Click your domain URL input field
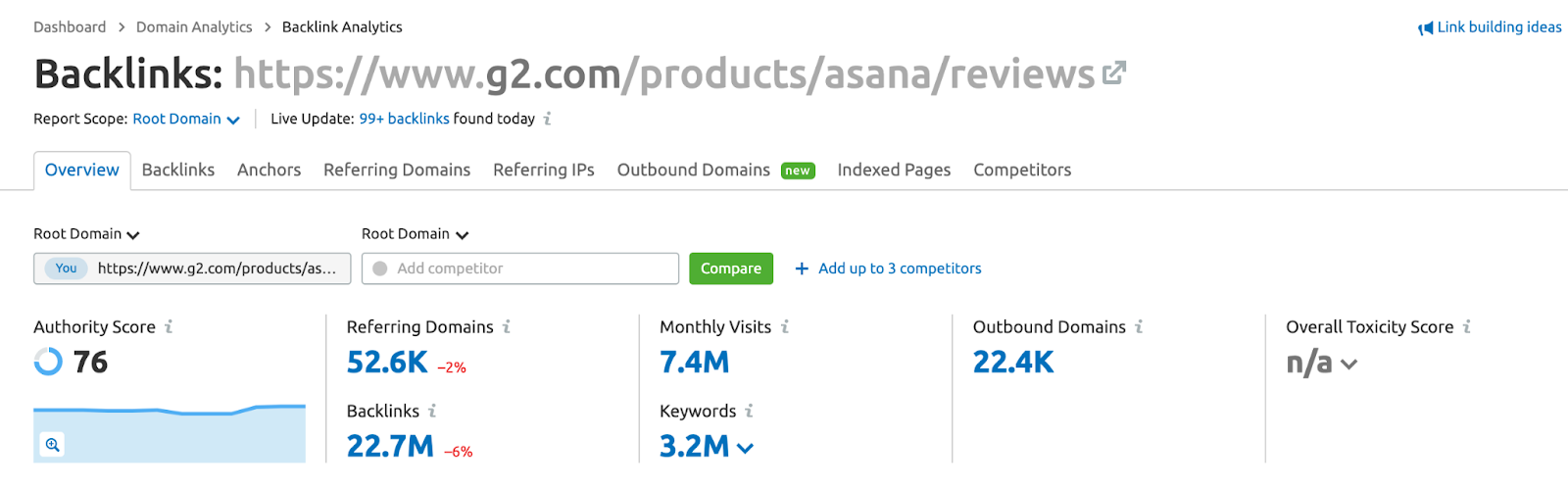 192,269
